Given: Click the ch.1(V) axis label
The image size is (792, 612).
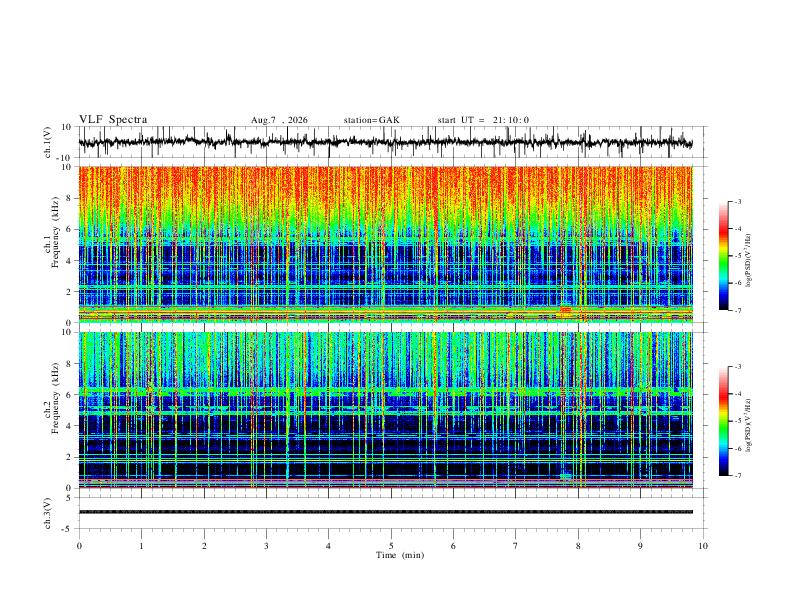Looking at the screenshot, I should [48, 142].
